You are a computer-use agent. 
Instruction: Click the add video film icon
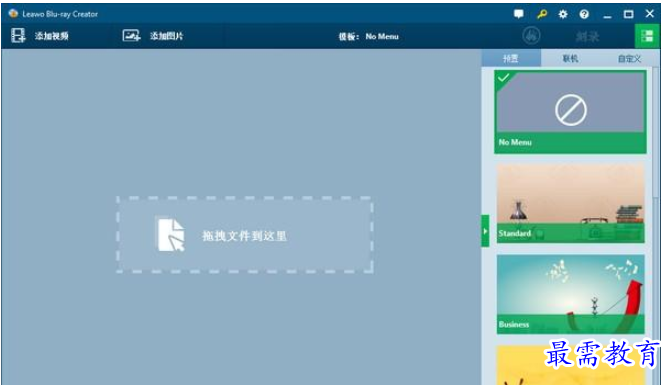click(18, 36)
